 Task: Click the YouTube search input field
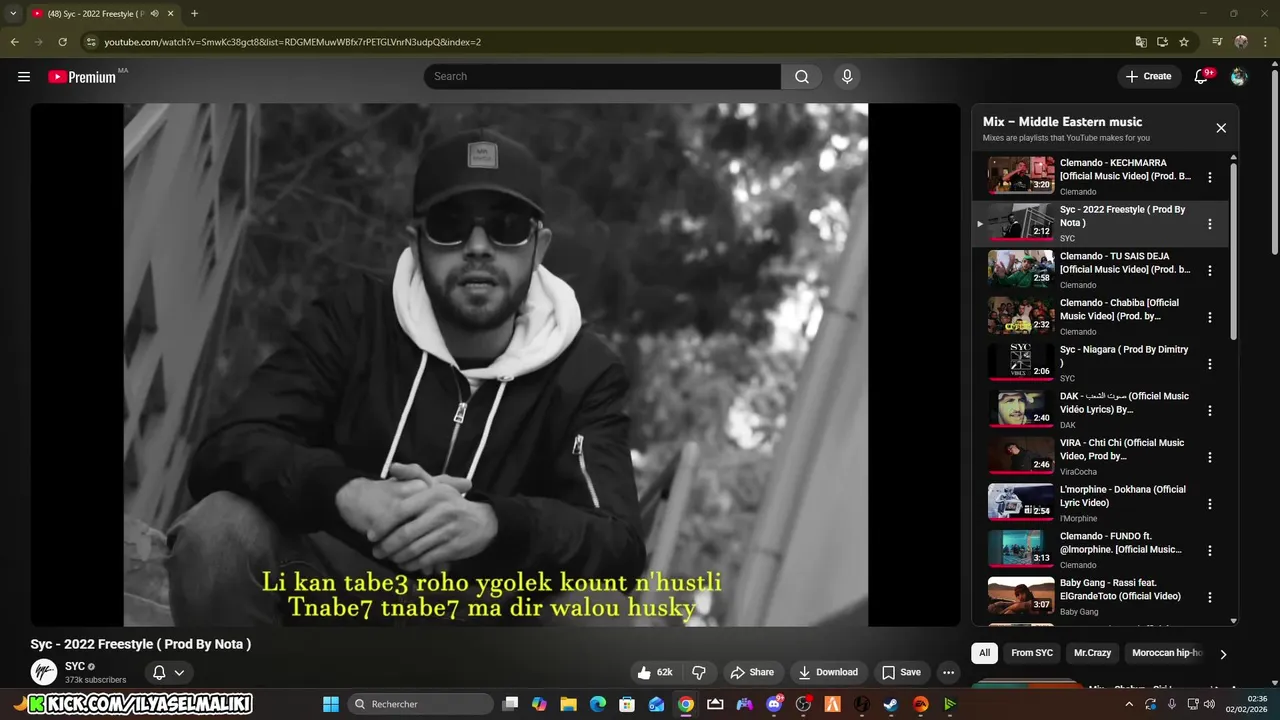click(x=603, y=77)
